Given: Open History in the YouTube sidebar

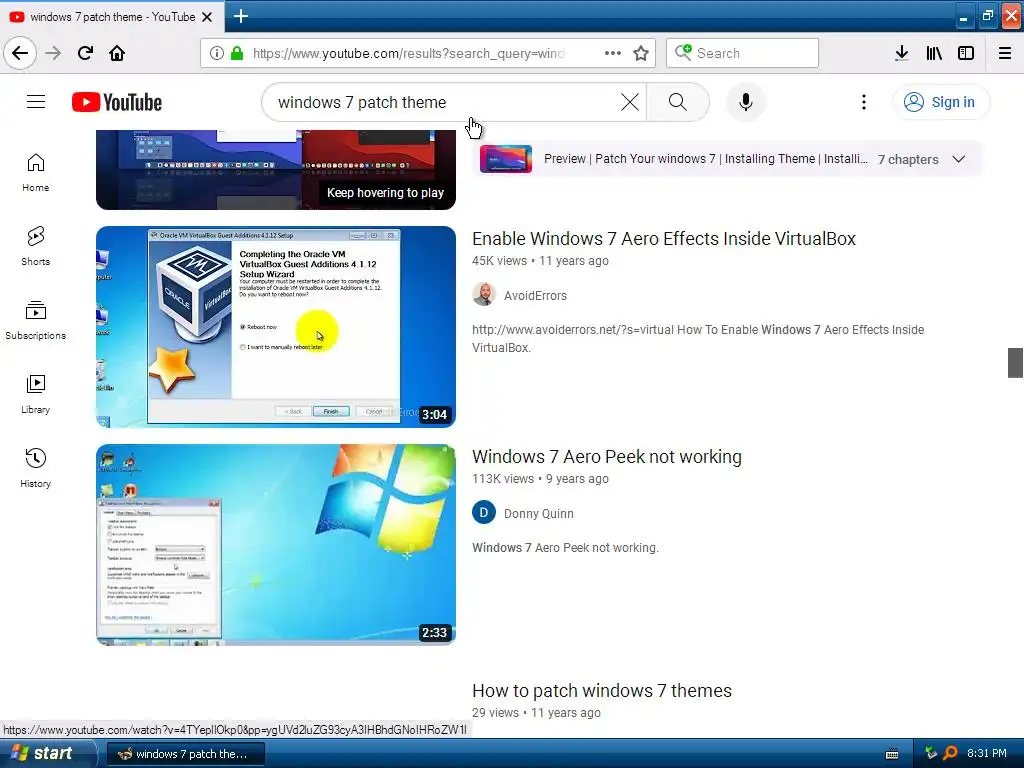Looking at the screenshot, I should click(x=35, y=468).
